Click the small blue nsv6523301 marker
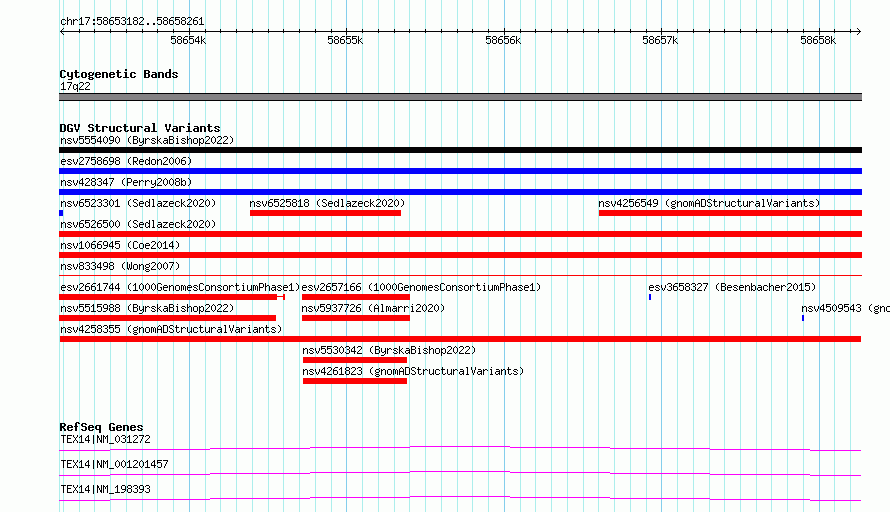The image size is (890, 512). click(x=61, y=213)
